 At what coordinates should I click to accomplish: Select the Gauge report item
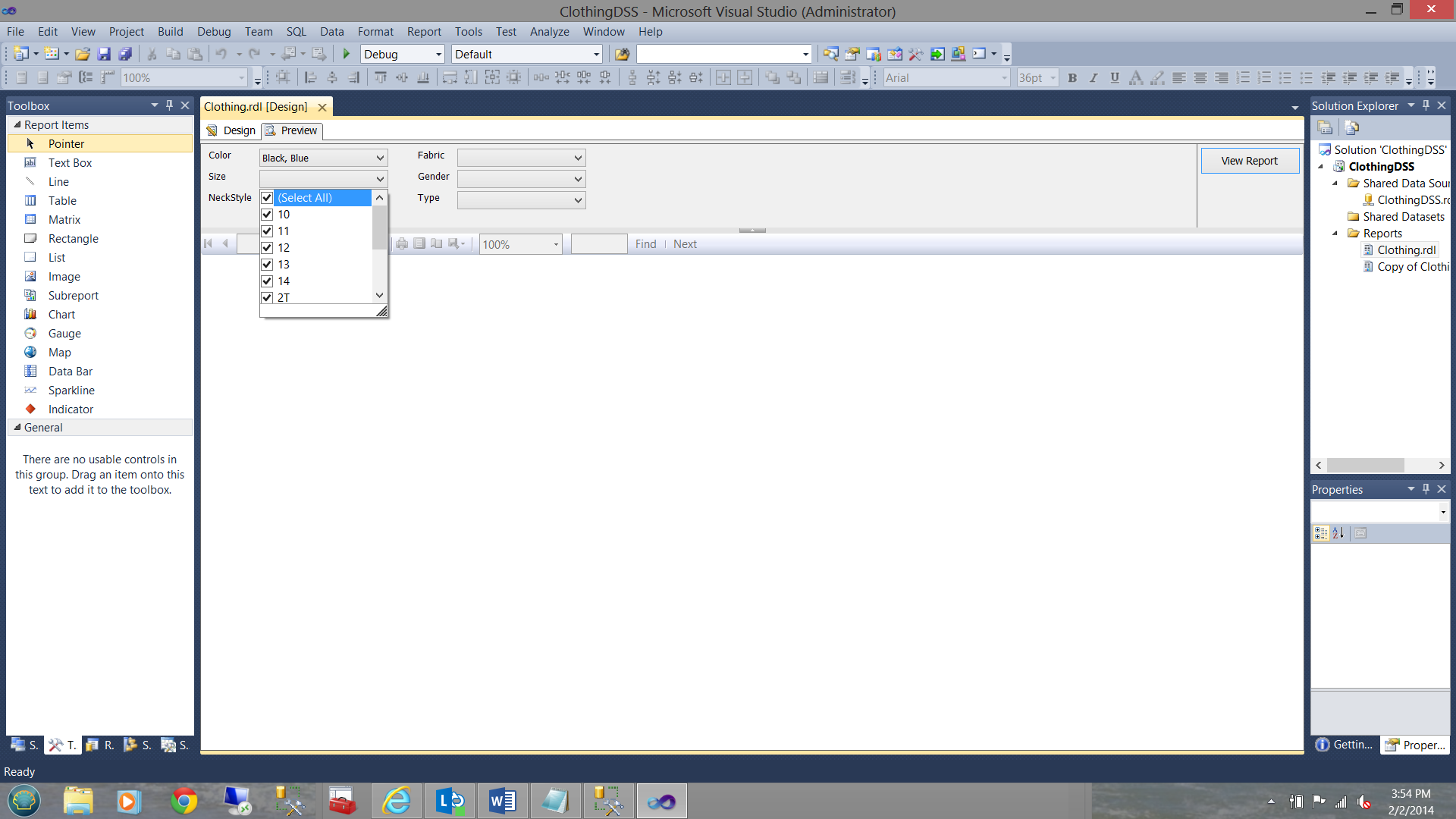(x=64, y=334)
